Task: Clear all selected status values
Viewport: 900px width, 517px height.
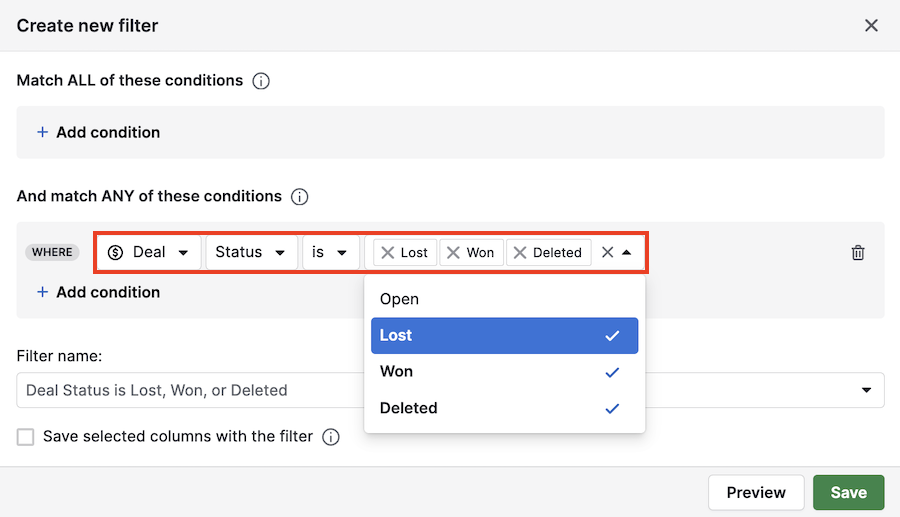Action: point(607,253)
